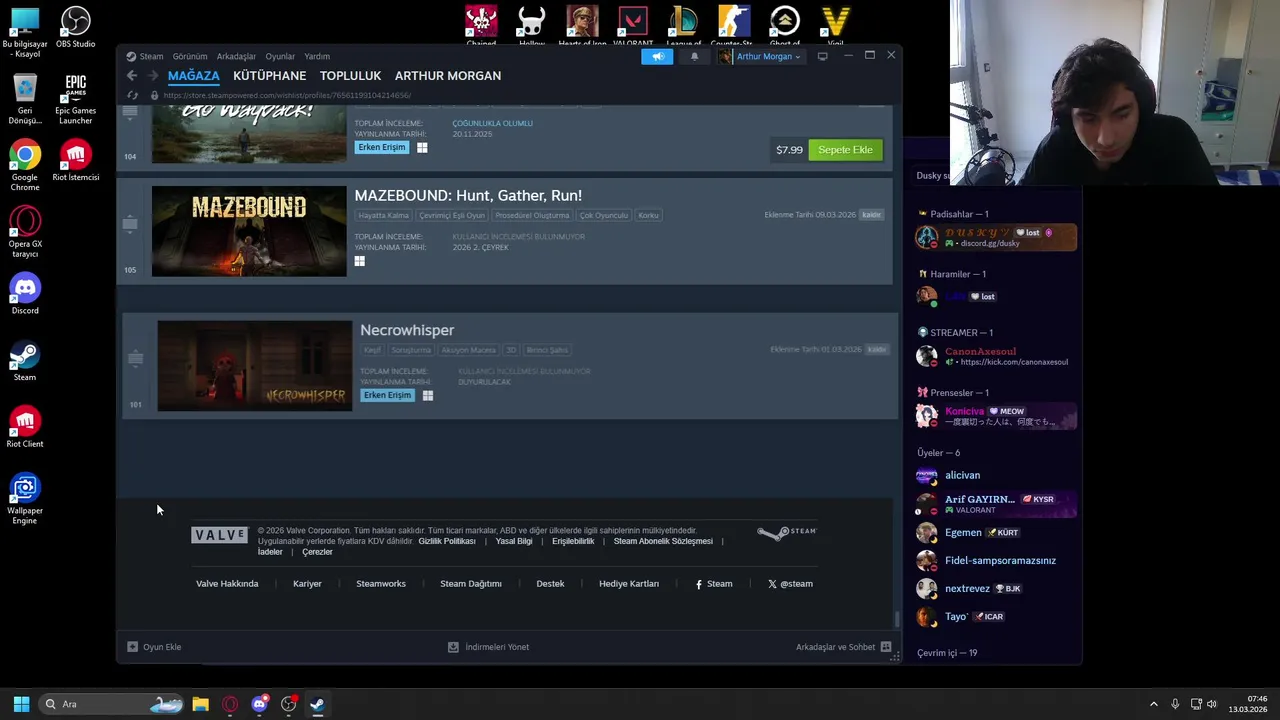The width and height of the screenshot is (1280, 720).
Task: Open Opera GX desktop shortcut
Action: 25,232
